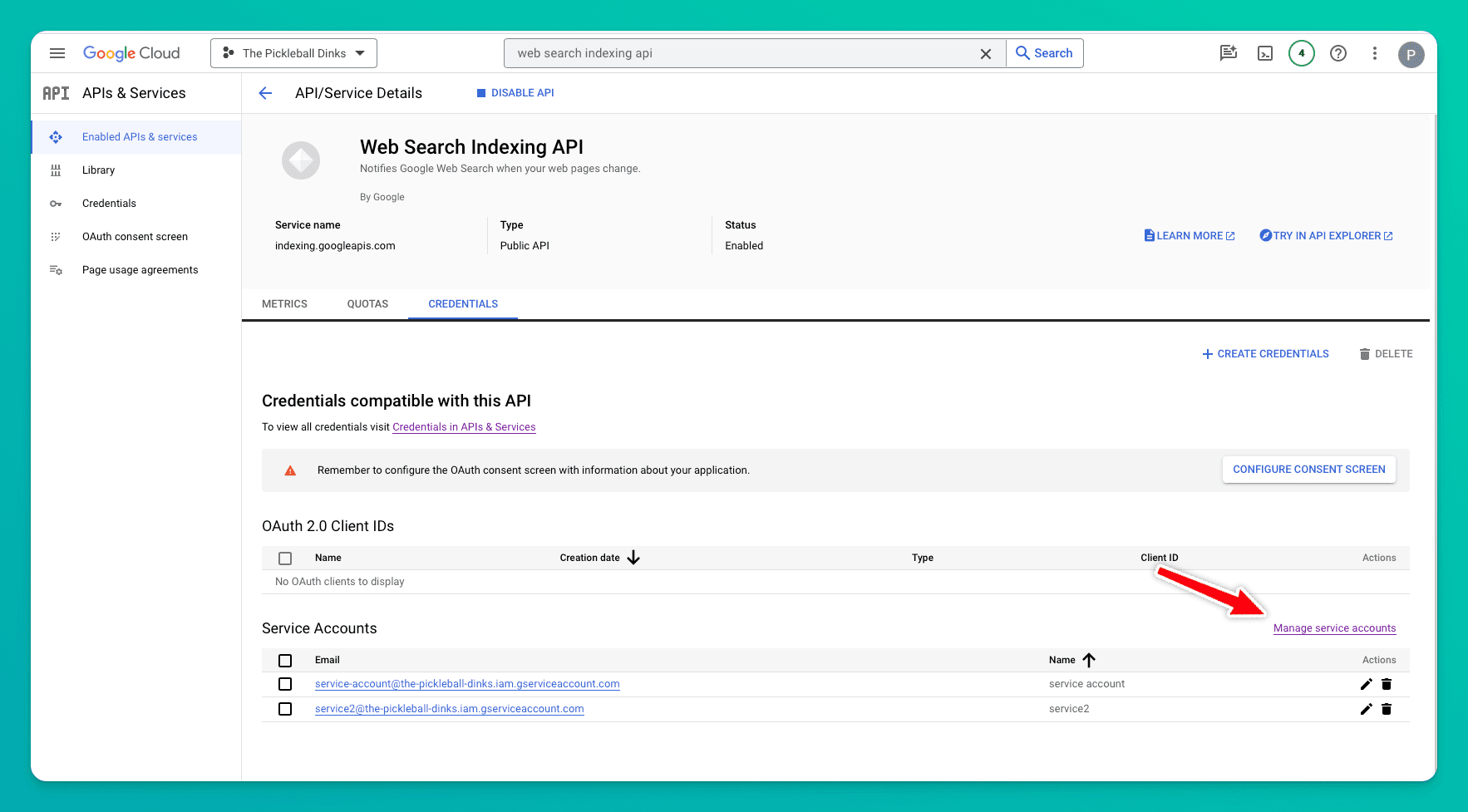Check the box for service-account email row
The height and width of the screenshot is (812, 1468).
(285, 684)
